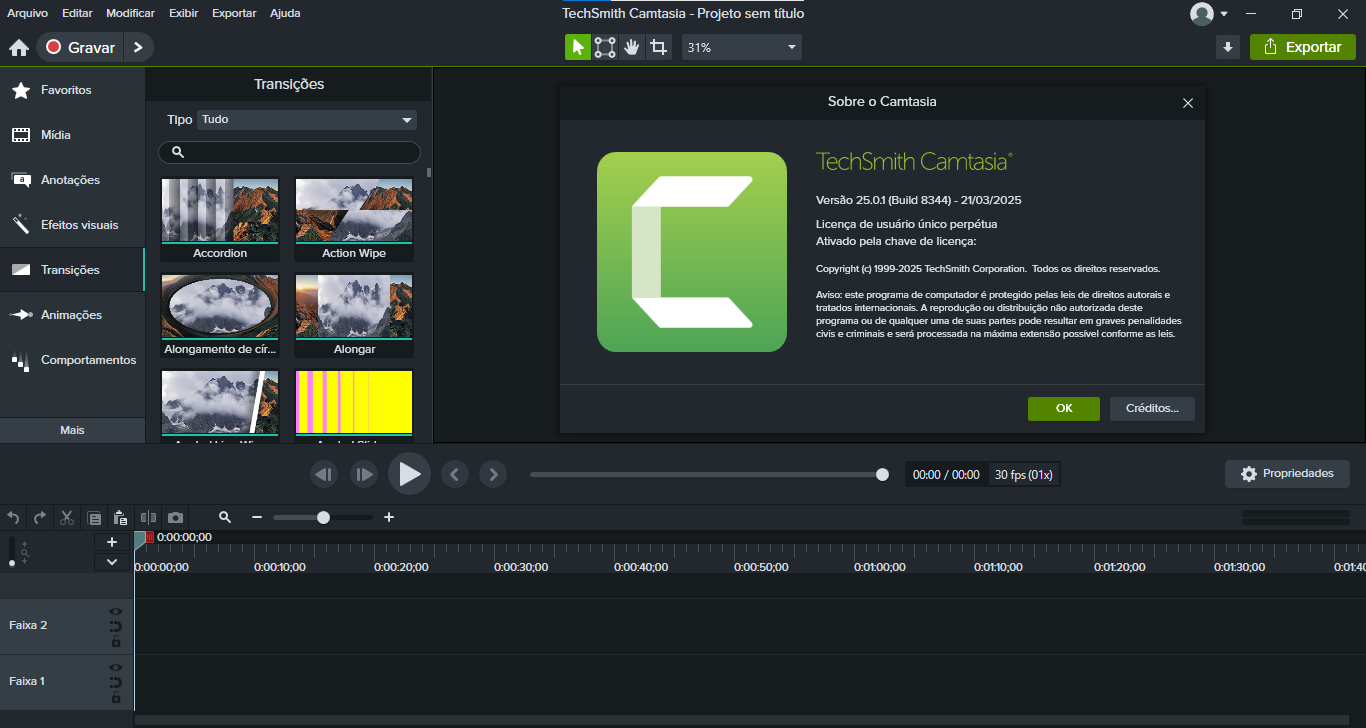The image size is (1366, 728).
Task: Open the canvas zoom 31% dropdown
Action: click(x=741, y=47)
